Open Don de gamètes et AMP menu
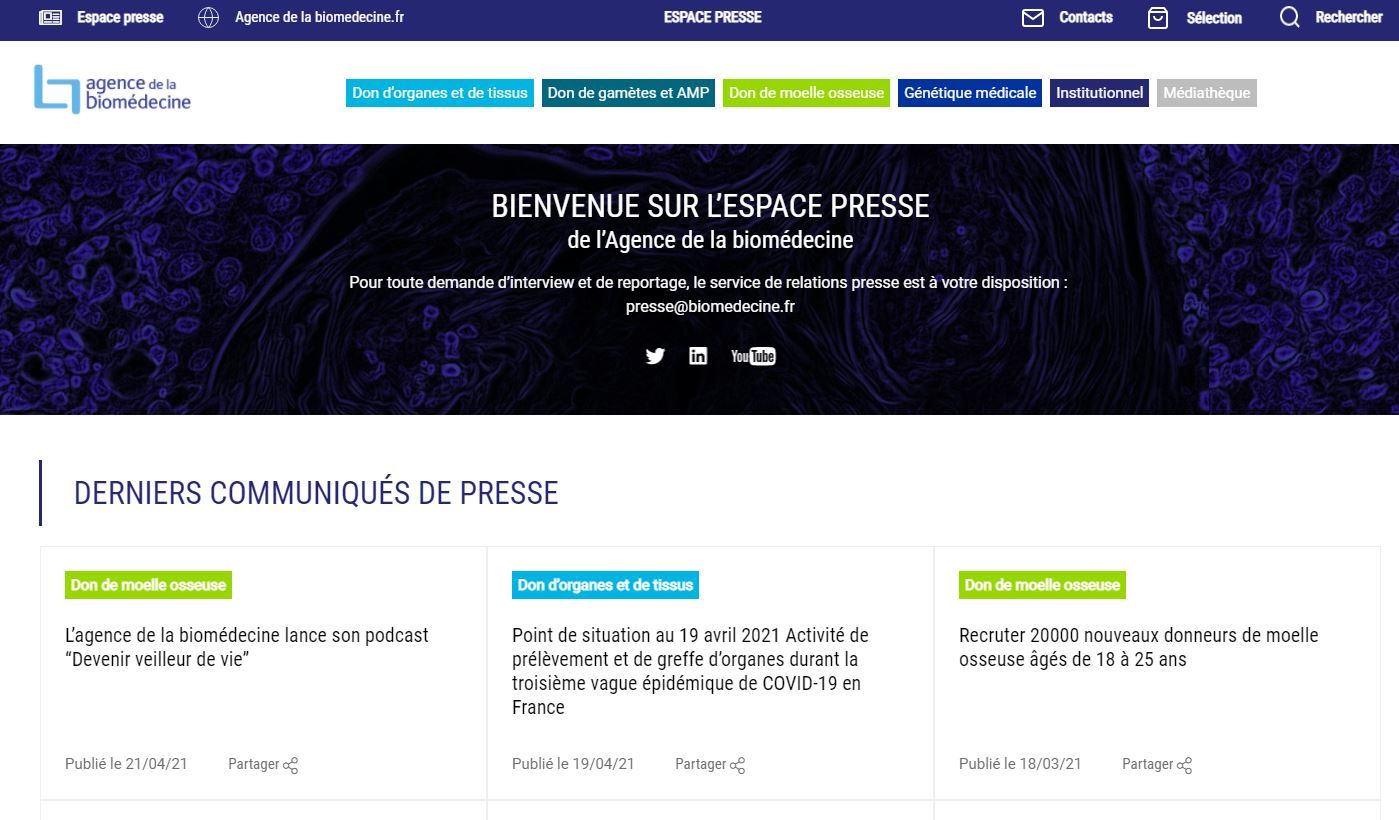Screen dimensions: 1399x820 coord(628,93)
